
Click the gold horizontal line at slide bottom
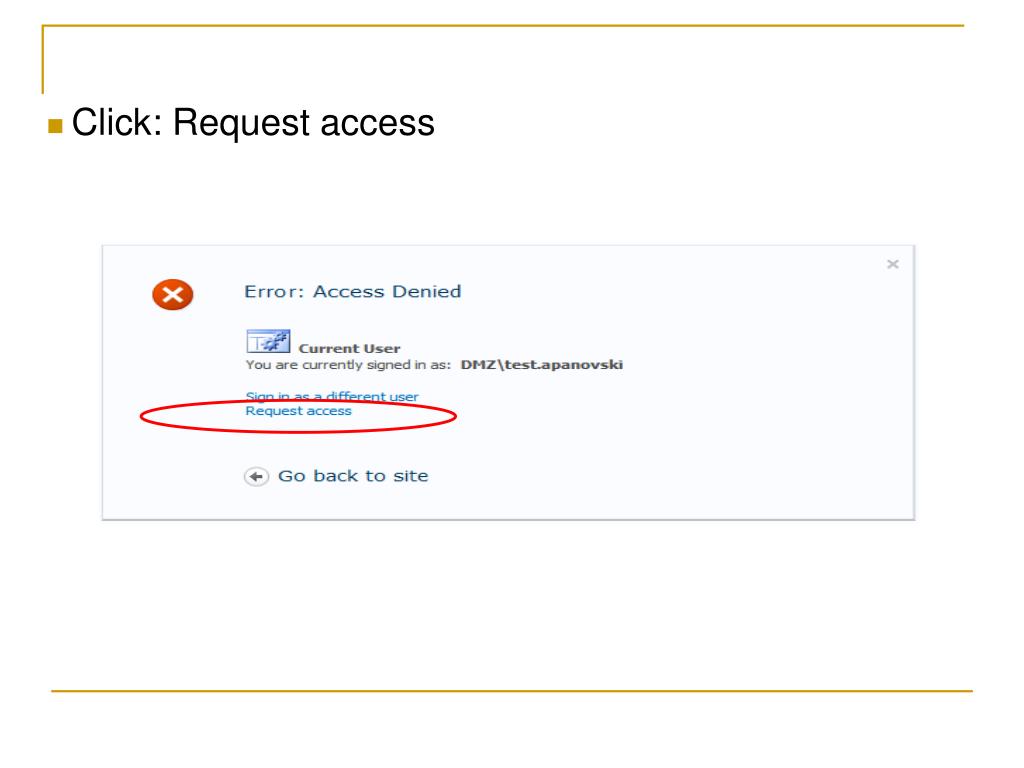(x=512, y=690)
